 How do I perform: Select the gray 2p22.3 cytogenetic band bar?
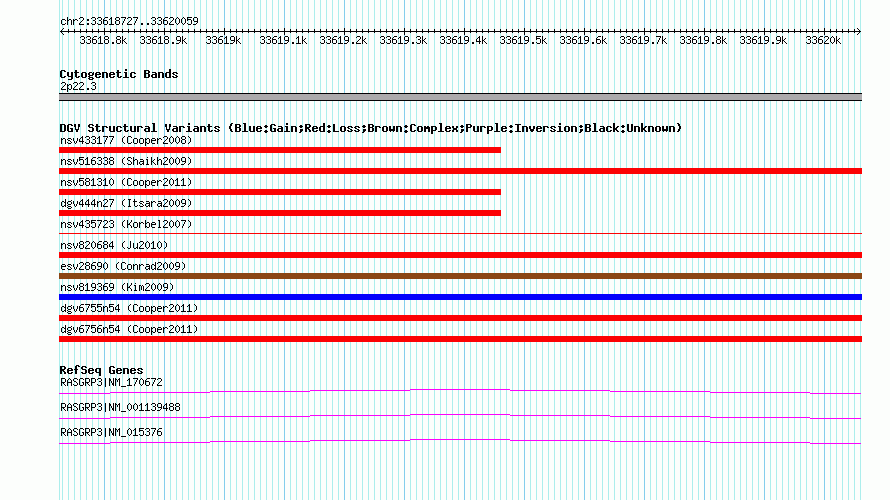pos(460,97)
